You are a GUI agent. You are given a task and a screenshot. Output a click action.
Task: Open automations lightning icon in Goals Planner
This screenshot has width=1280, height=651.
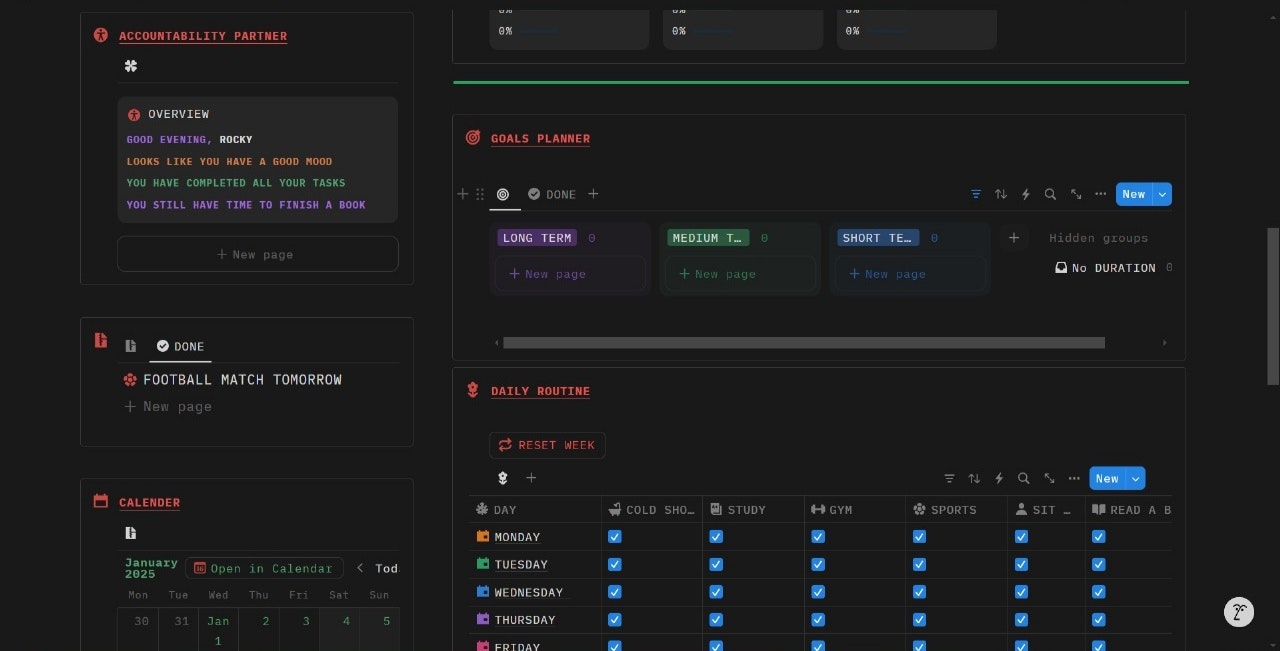click(1026, 194)
